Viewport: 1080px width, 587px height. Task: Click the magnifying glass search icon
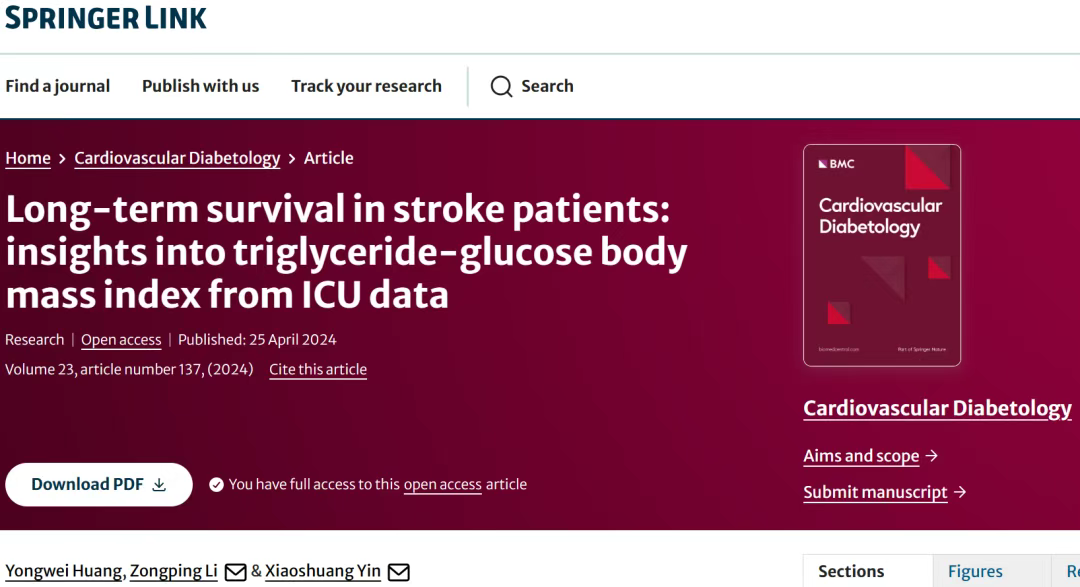click(501, 86)
